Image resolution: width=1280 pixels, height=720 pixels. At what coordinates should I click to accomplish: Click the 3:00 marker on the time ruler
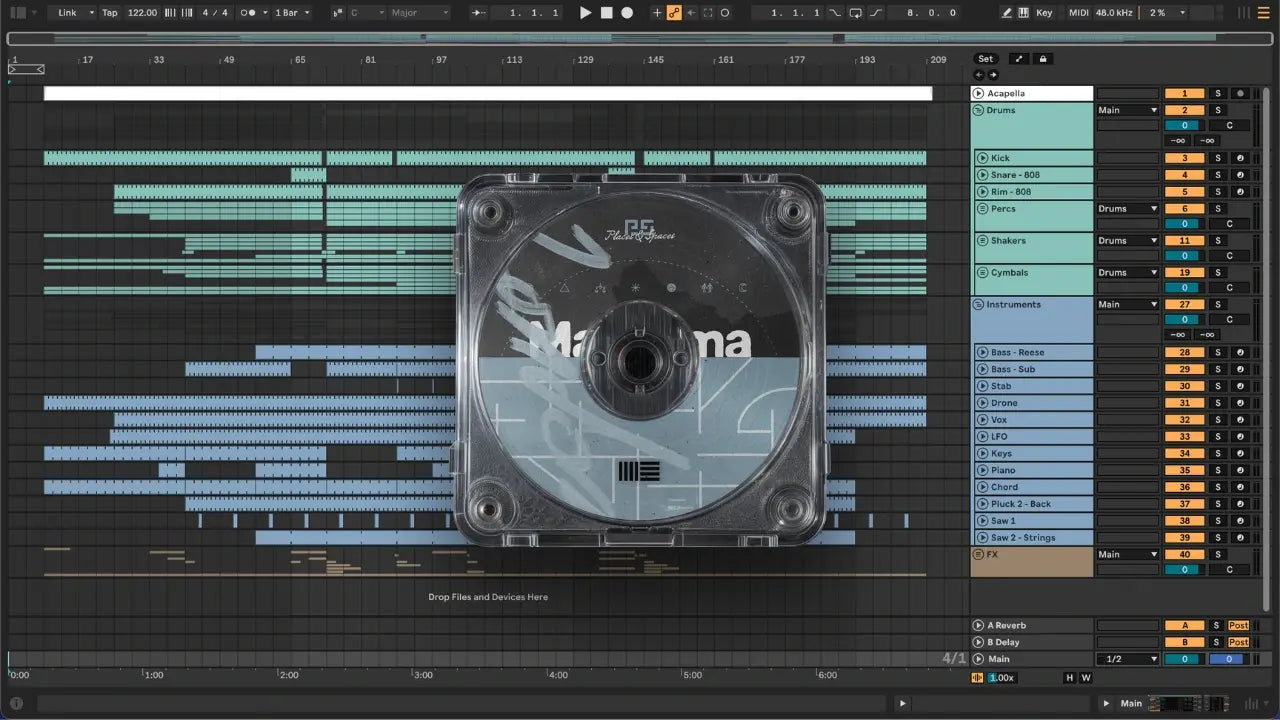pos(423,675)
